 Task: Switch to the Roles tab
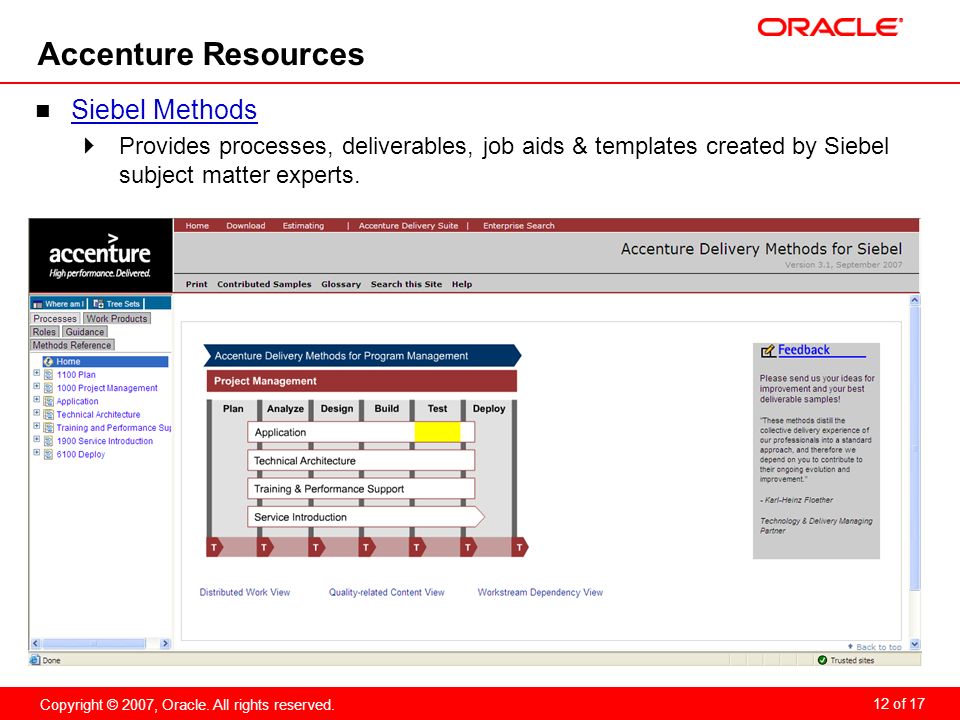44,332
